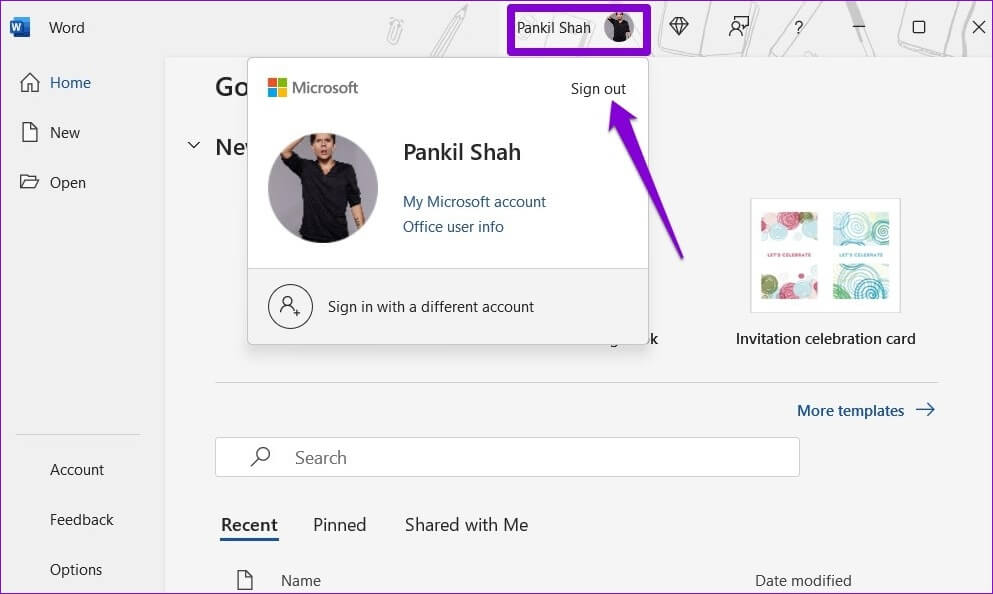Viewport: 993px width, 594px height.
Task: Open the diamond premium icon
Action: [x=679, y=26]
